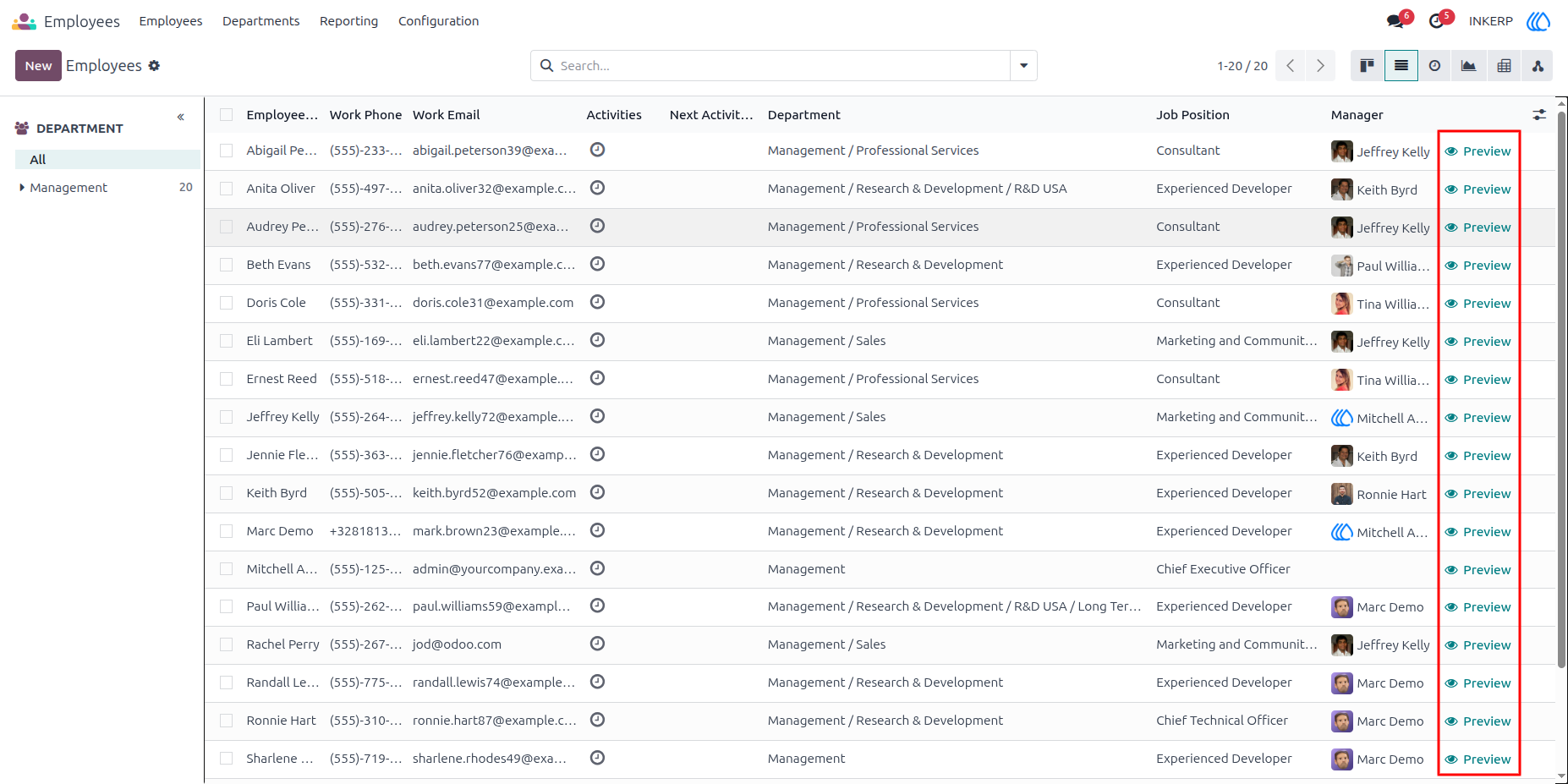Open Employees gear settings icon

point(154,66)
